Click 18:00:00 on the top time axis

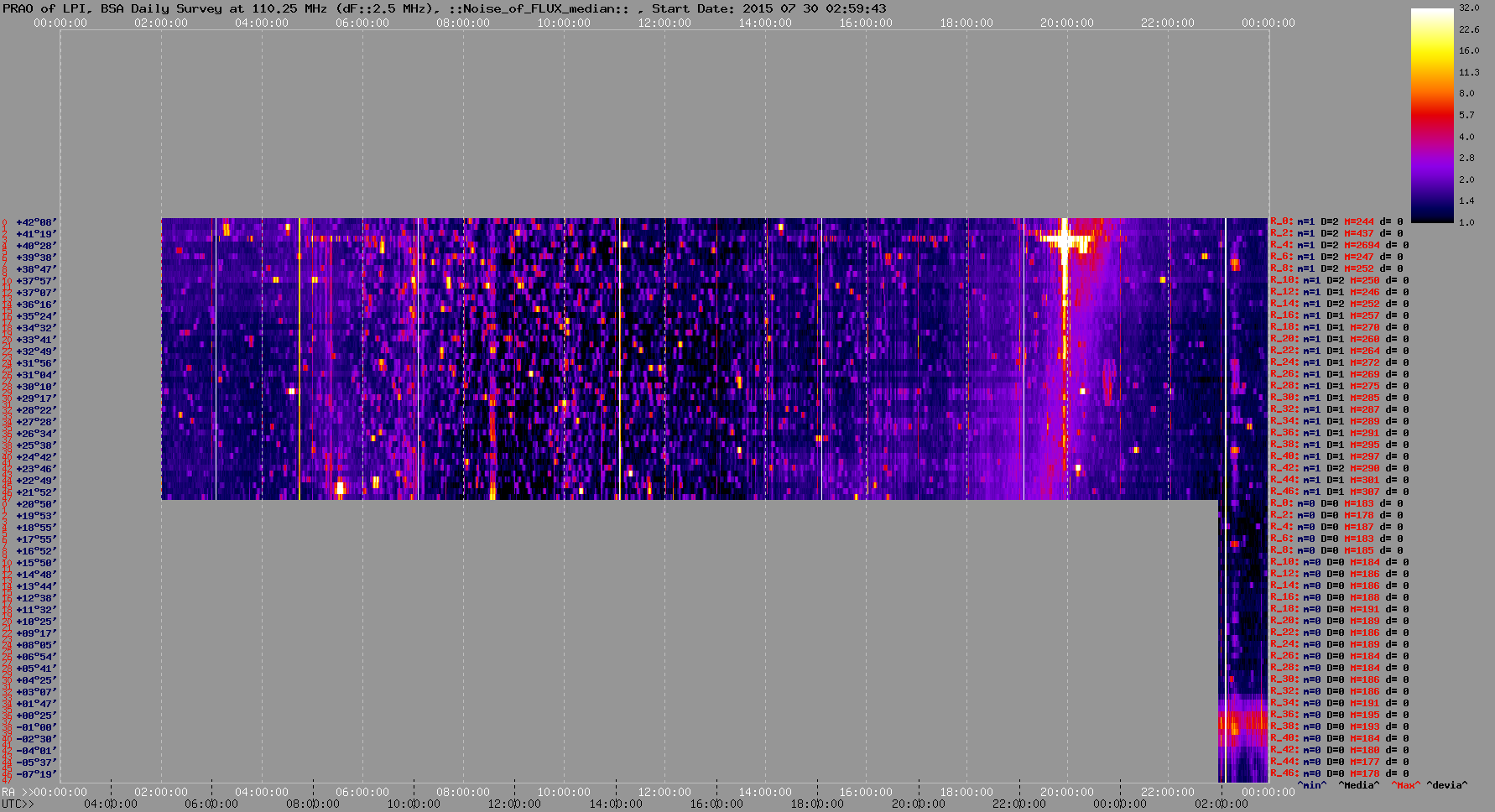(966, 23)
